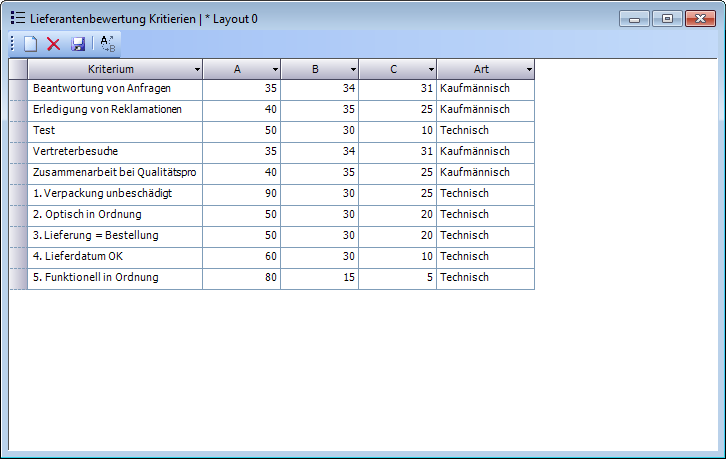Image resolution: width=726 pixels, height=459 pixels.
Task: Open the Kriterium column filter dropdown
Action: point(197,69)
